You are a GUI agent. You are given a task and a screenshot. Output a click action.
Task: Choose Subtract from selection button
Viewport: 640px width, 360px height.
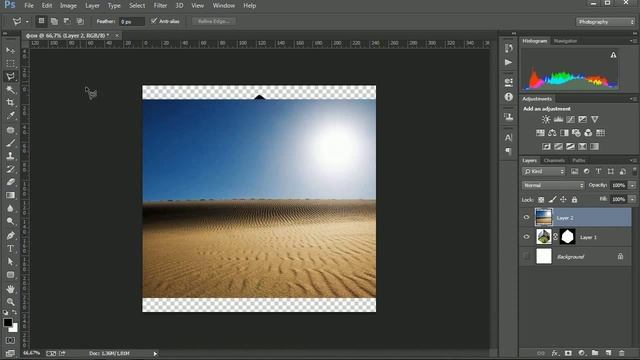click(x=67, y=21)
